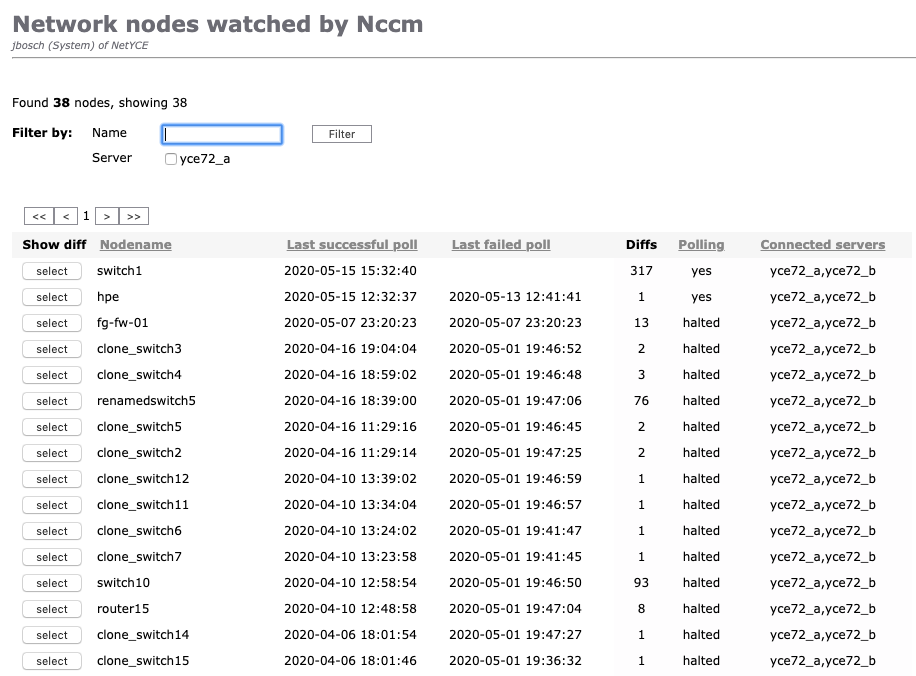Select diff for switch10 node
The image size is (916, 676).
tap(52, 583)
